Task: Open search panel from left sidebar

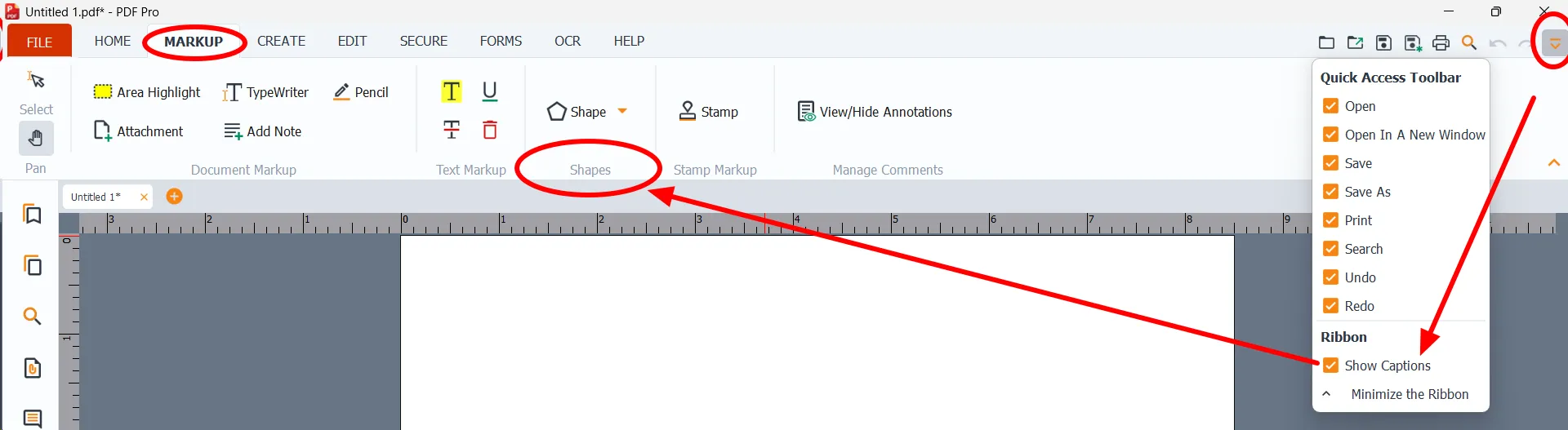Action: tap(32, 317)
